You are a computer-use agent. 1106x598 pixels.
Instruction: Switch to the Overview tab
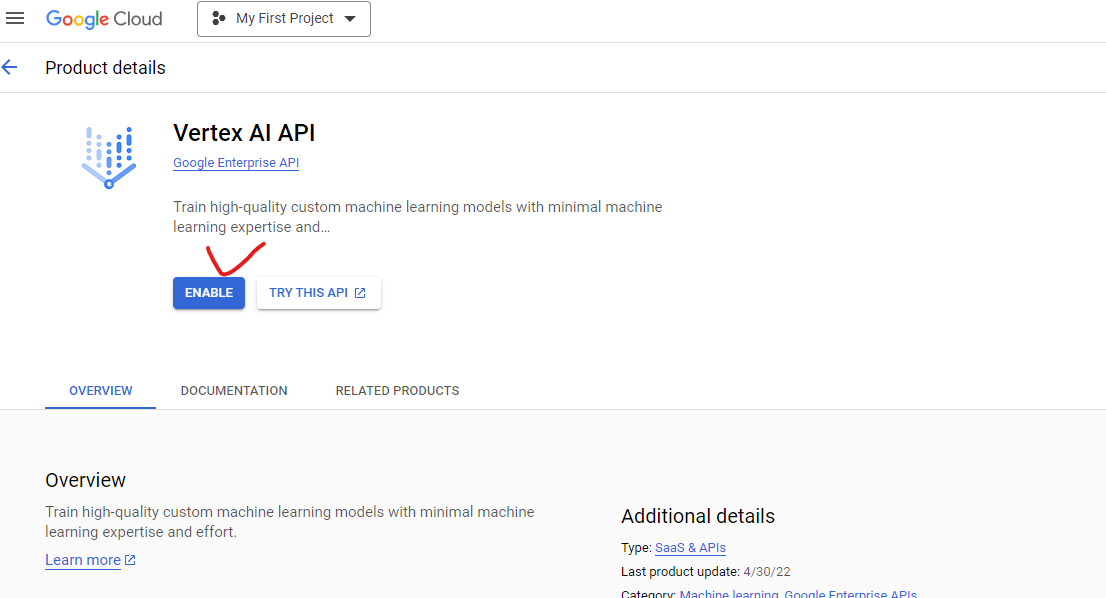tap(100, 391)
